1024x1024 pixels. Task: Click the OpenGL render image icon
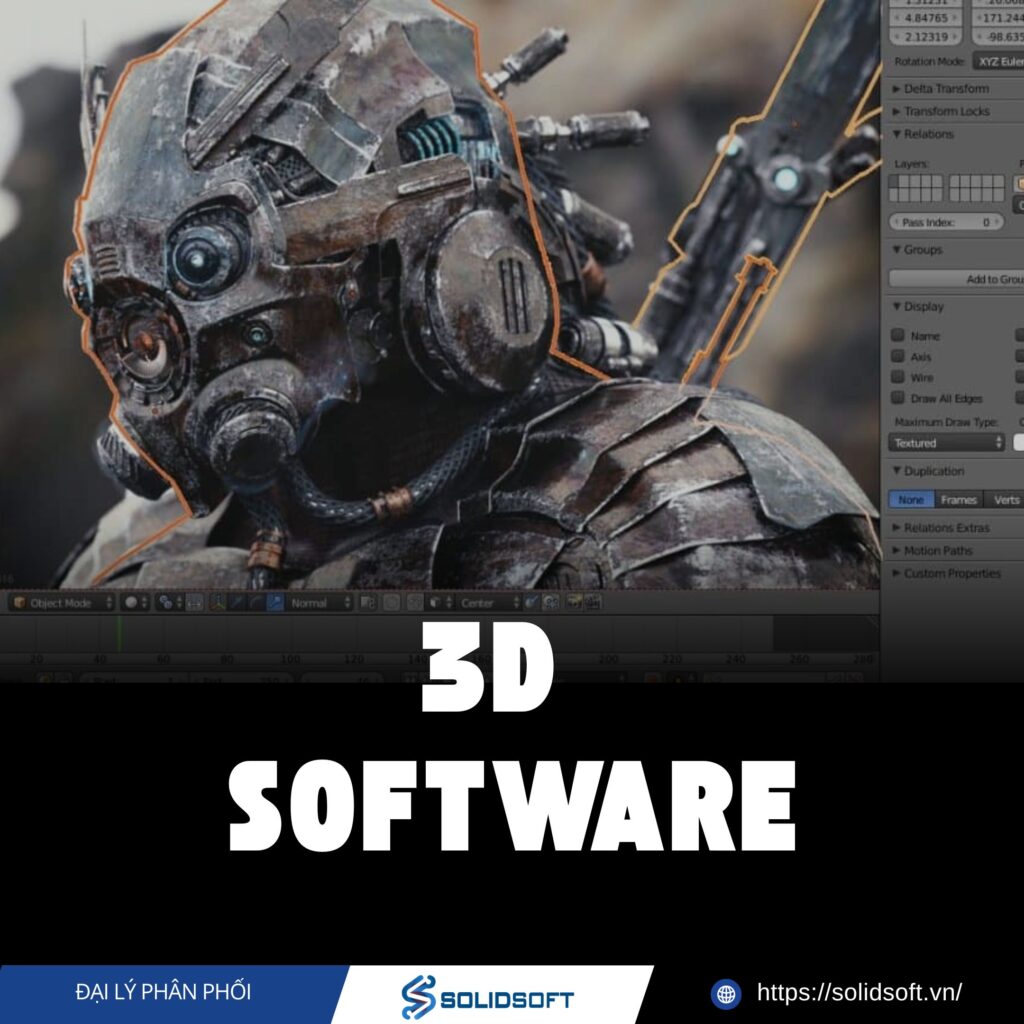[574, 603]
